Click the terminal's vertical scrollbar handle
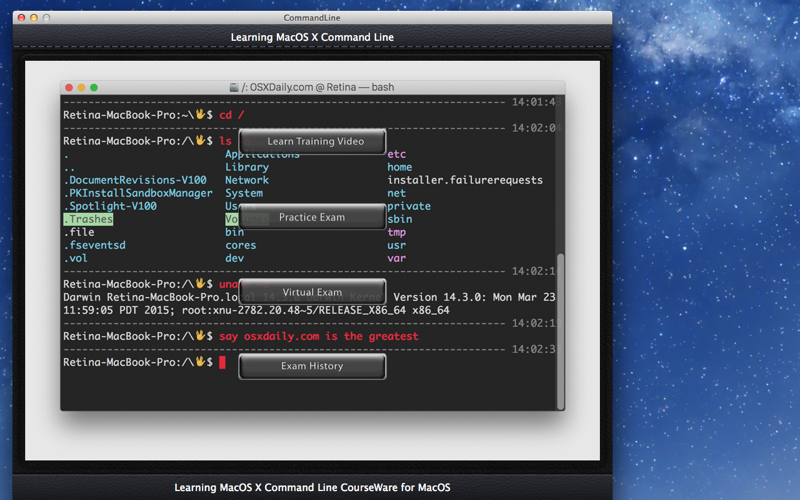The image size is (800, 500). coord(560,331)
